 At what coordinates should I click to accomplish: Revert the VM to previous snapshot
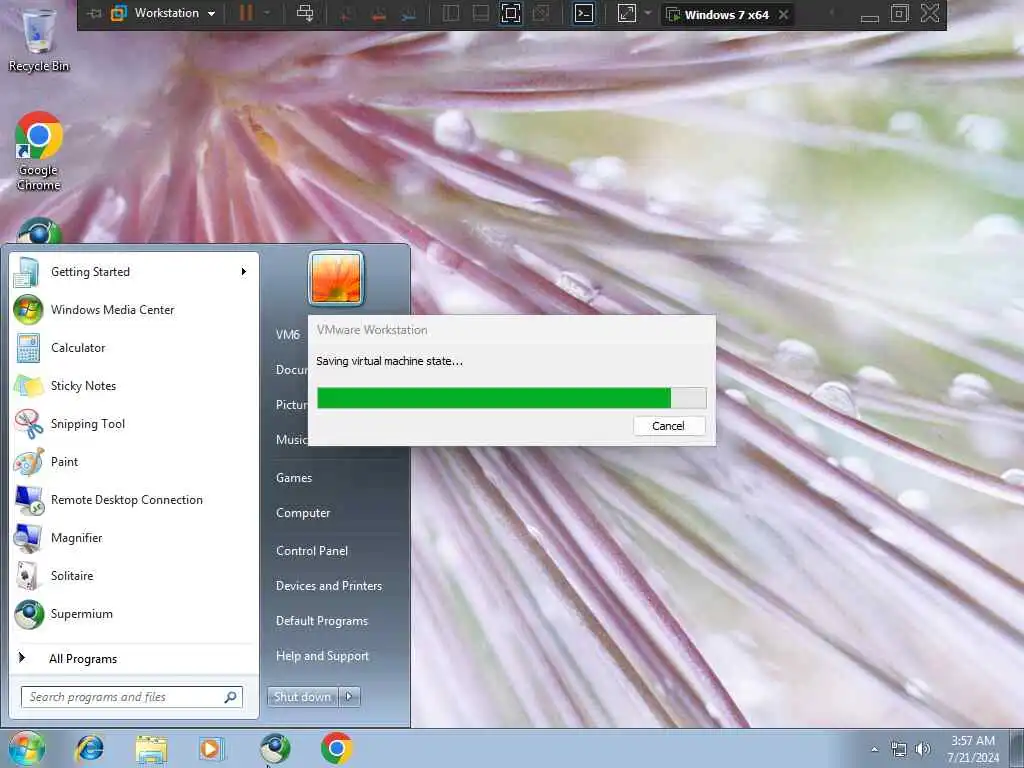[x=378, y=14]
